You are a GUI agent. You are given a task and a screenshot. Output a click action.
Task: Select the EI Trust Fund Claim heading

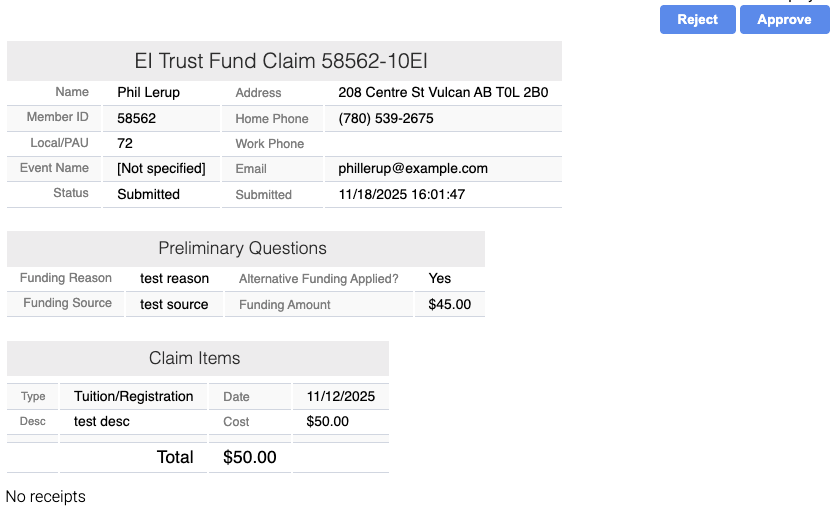point(282,61)
